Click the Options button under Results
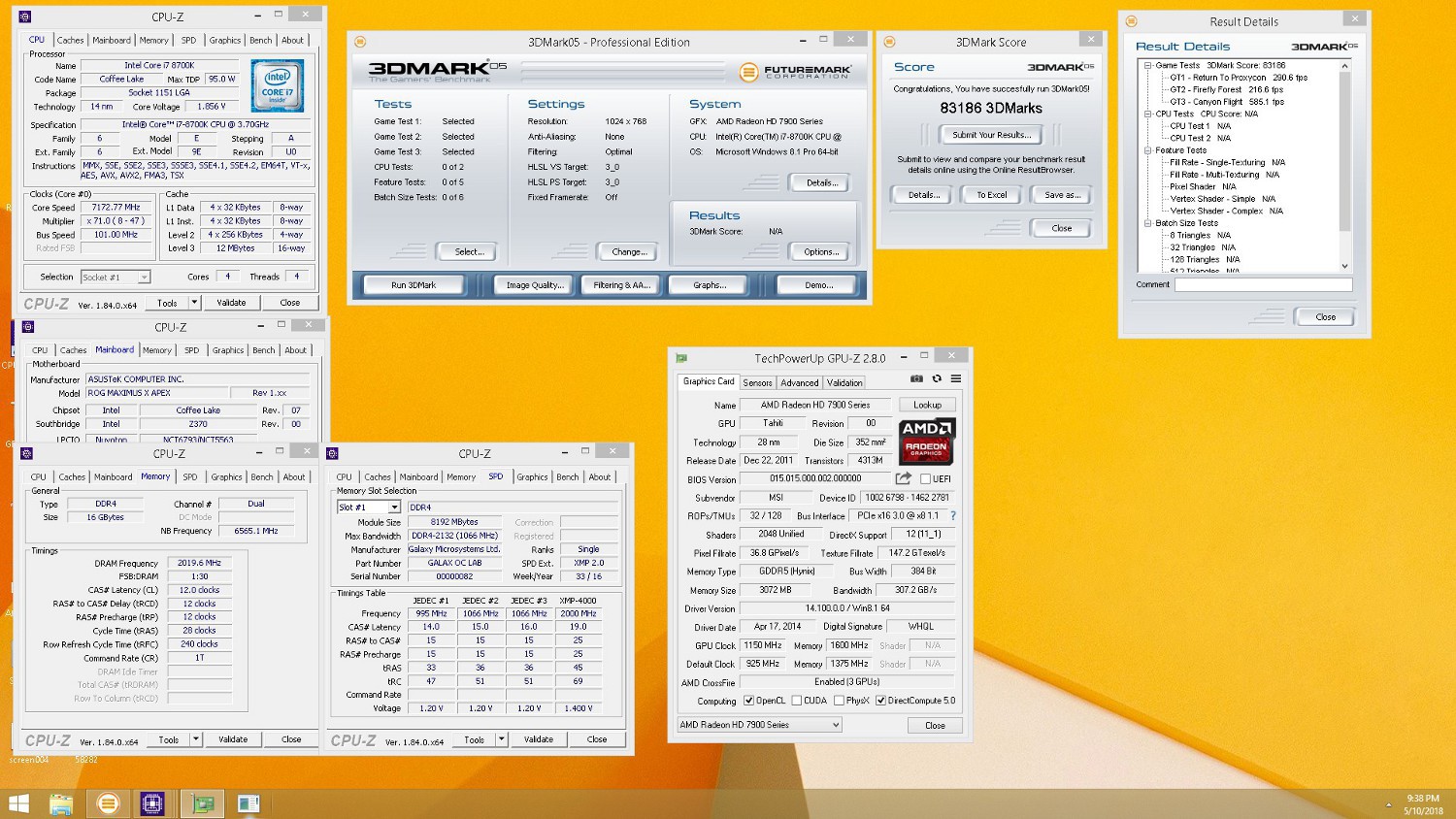Image resolution: width=1456 pixels, height=819 pixels. pyautogui.click(x=821, y=252)
